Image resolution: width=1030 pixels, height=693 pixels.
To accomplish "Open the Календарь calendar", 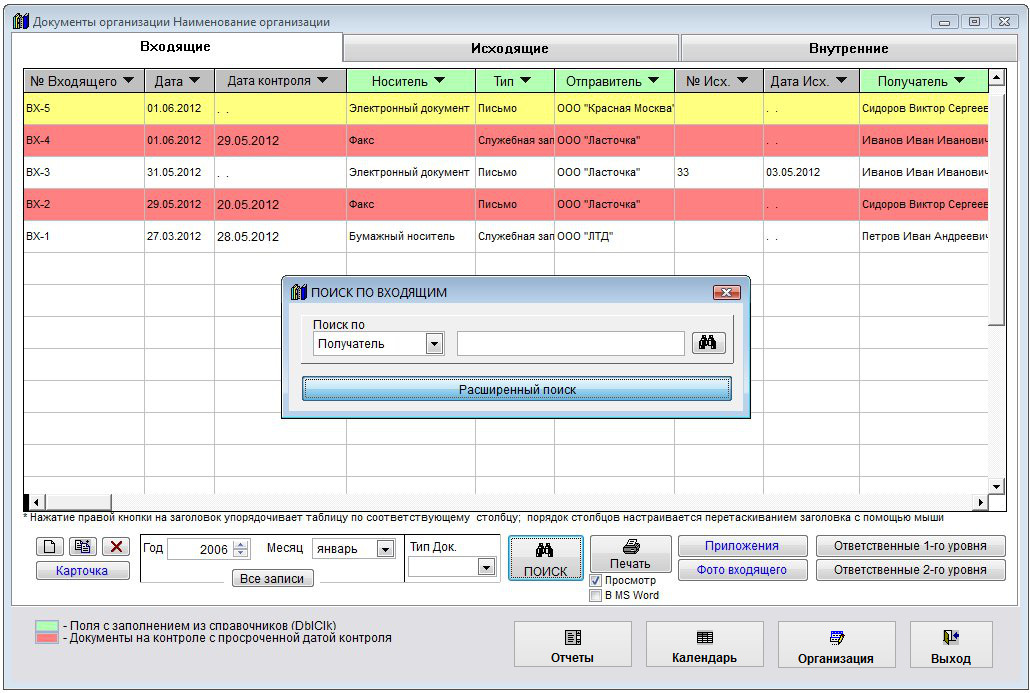I will [x=704, y=645].
